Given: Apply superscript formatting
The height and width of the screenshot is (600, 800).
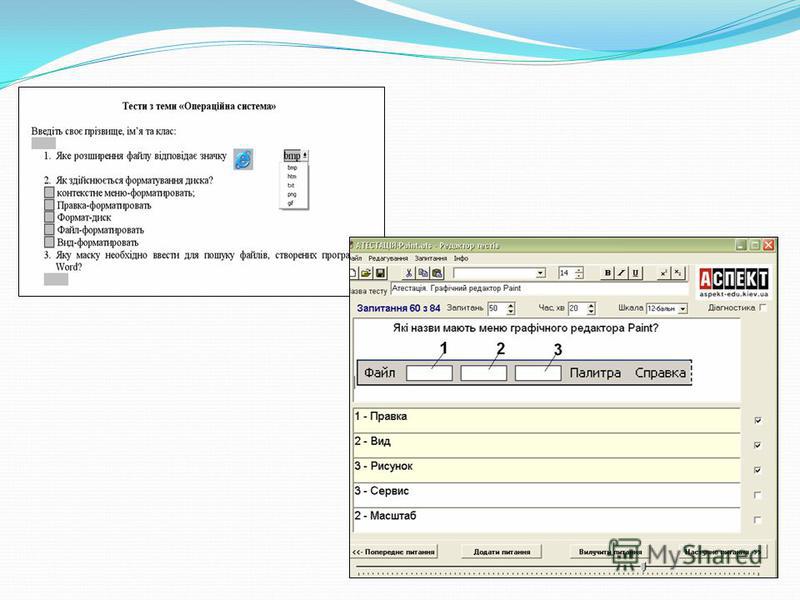Looking at the screenshot, I should 663,273.
